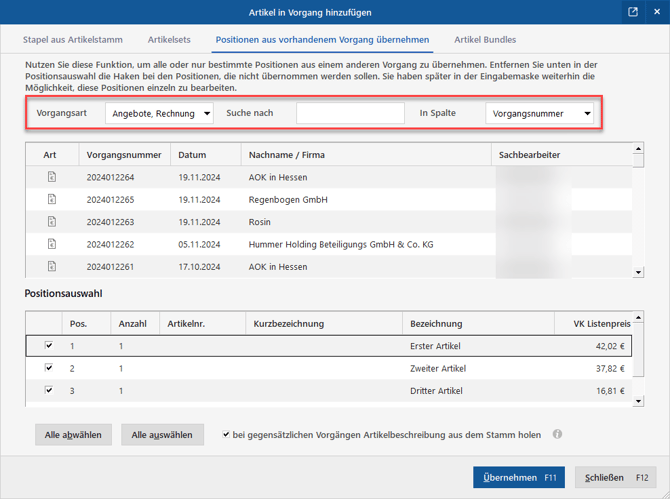Click price 16,81 €
670x499 pixels.
610,390
